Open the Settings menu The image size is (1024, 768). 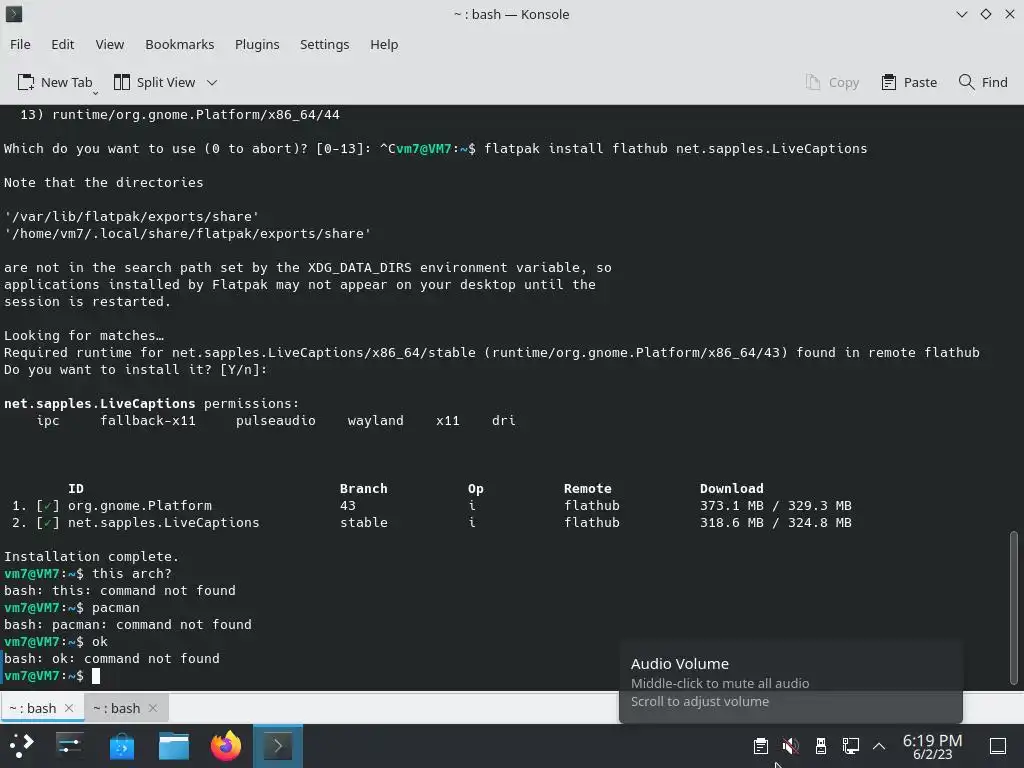tap(325, 44)
